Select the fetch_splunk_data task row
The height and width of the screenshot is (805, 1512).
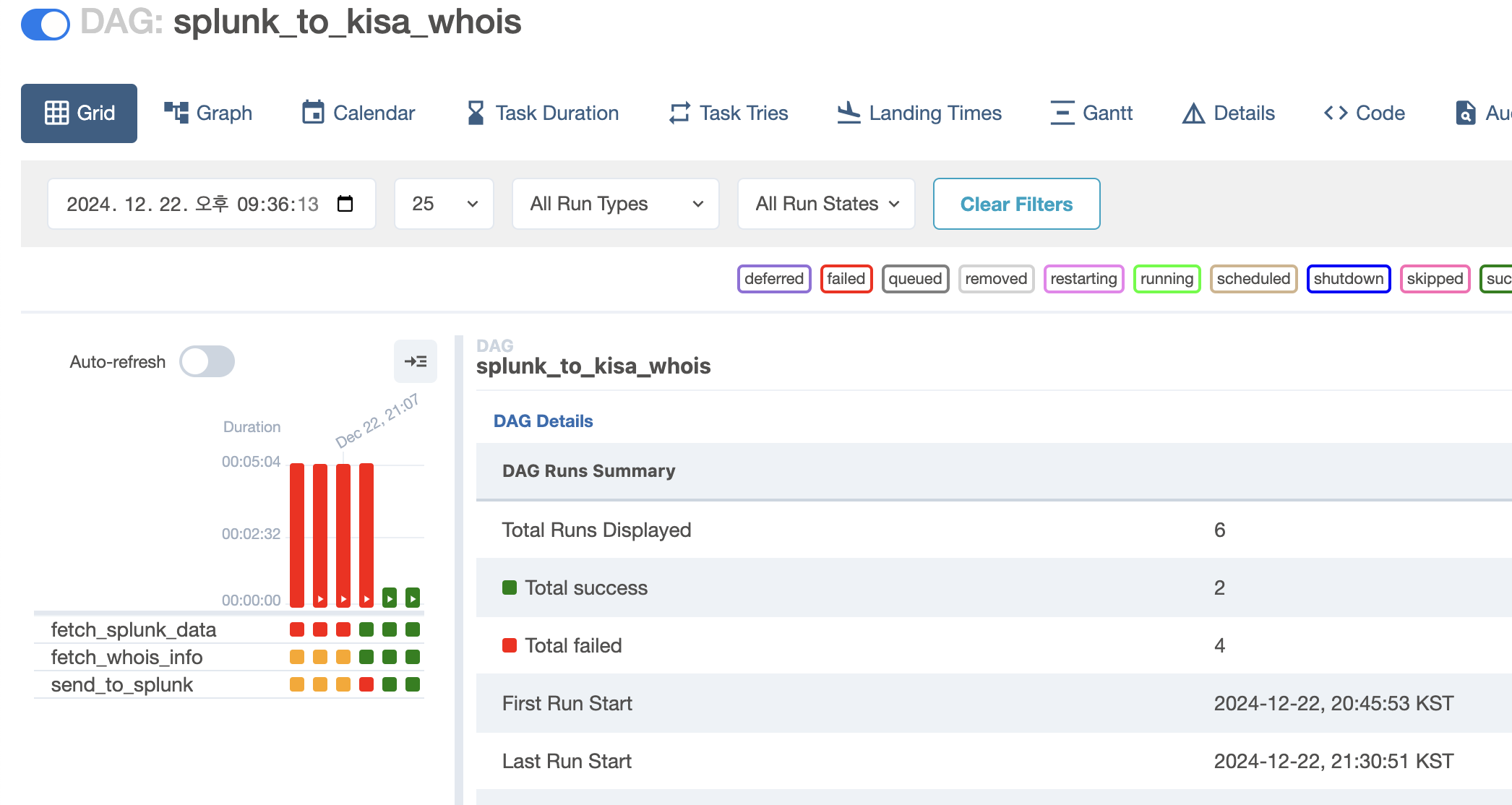tap(228, 629)
